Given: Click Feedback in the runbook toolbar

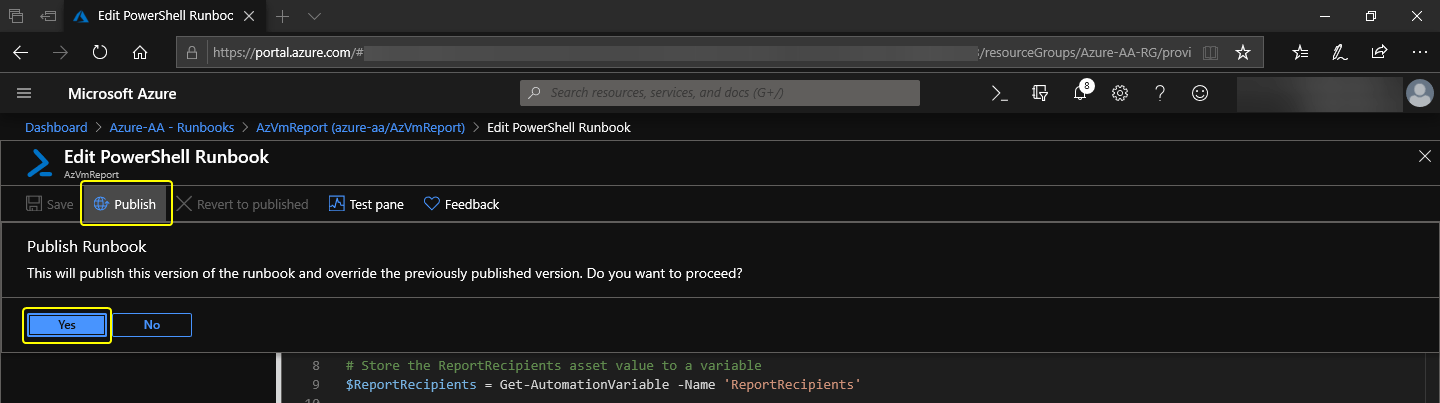Looking at the screenshot, I should click(461, 204).
